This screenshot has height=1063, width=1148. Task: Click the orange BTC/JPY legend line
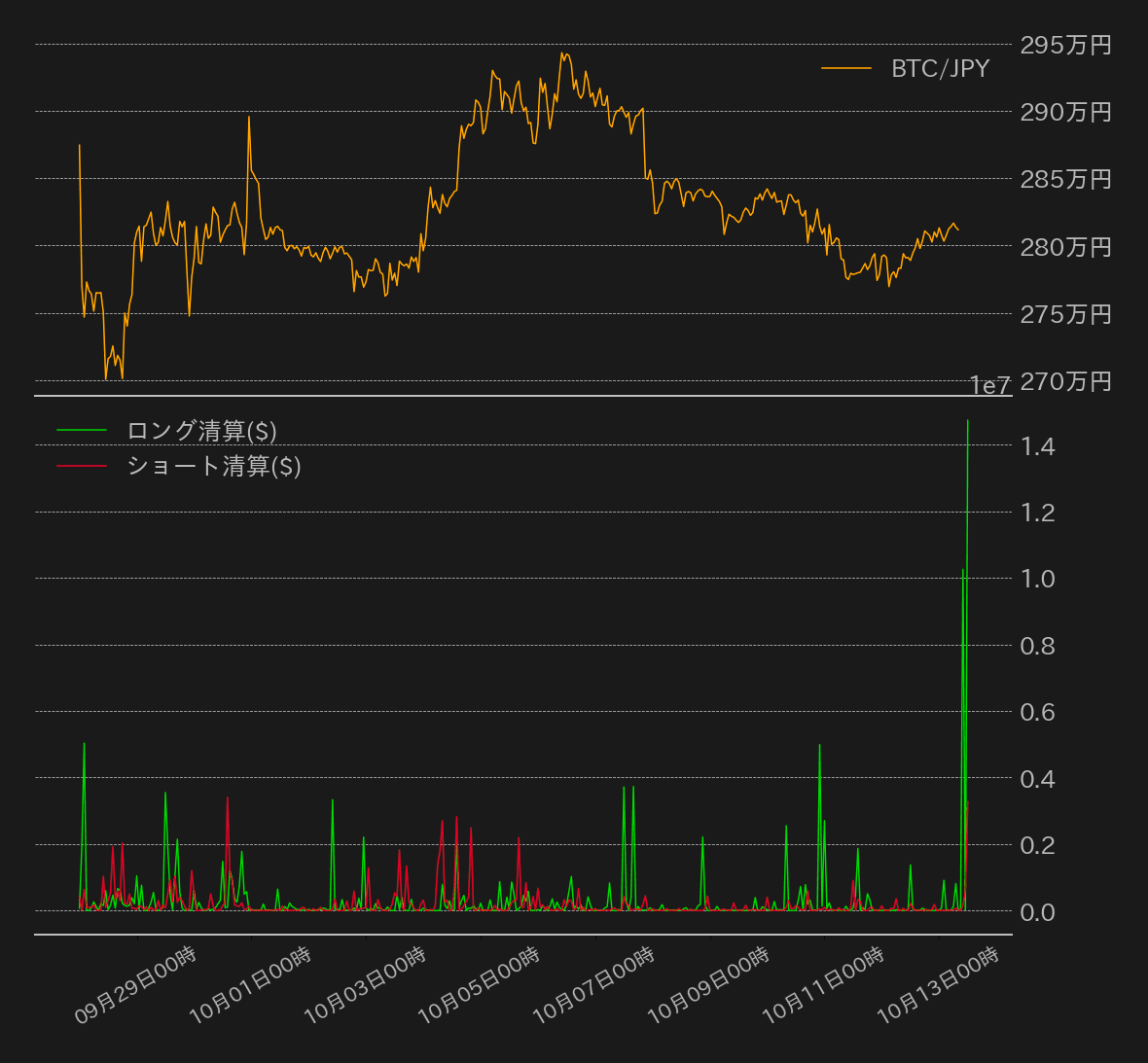click(845, 68)
